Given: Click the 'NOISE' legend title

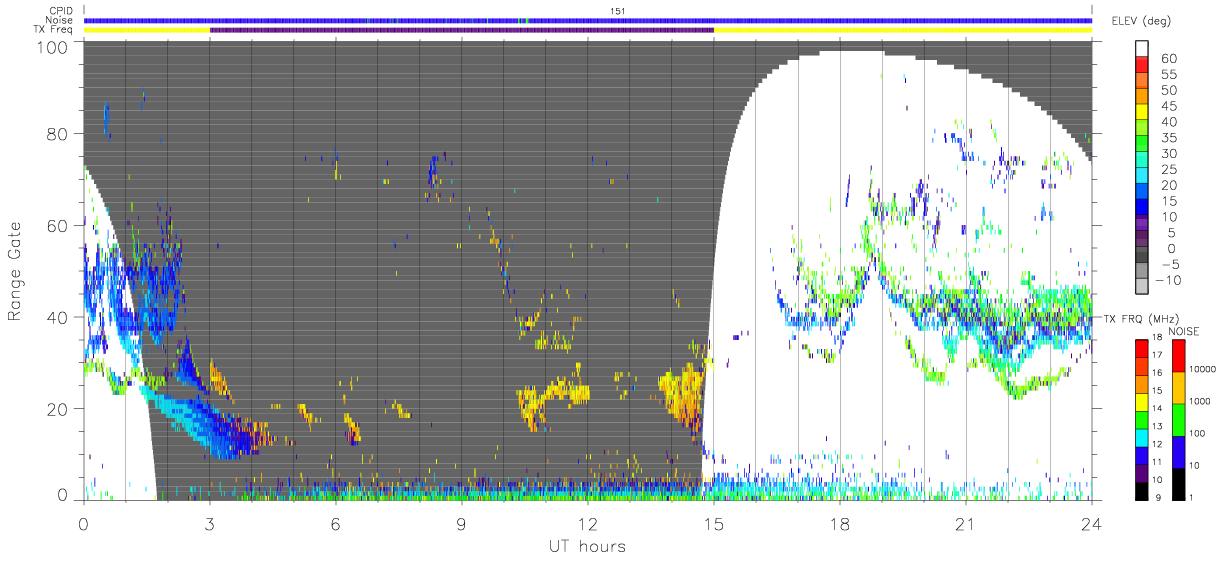Looking at the screenshot, I should 1184,330.
